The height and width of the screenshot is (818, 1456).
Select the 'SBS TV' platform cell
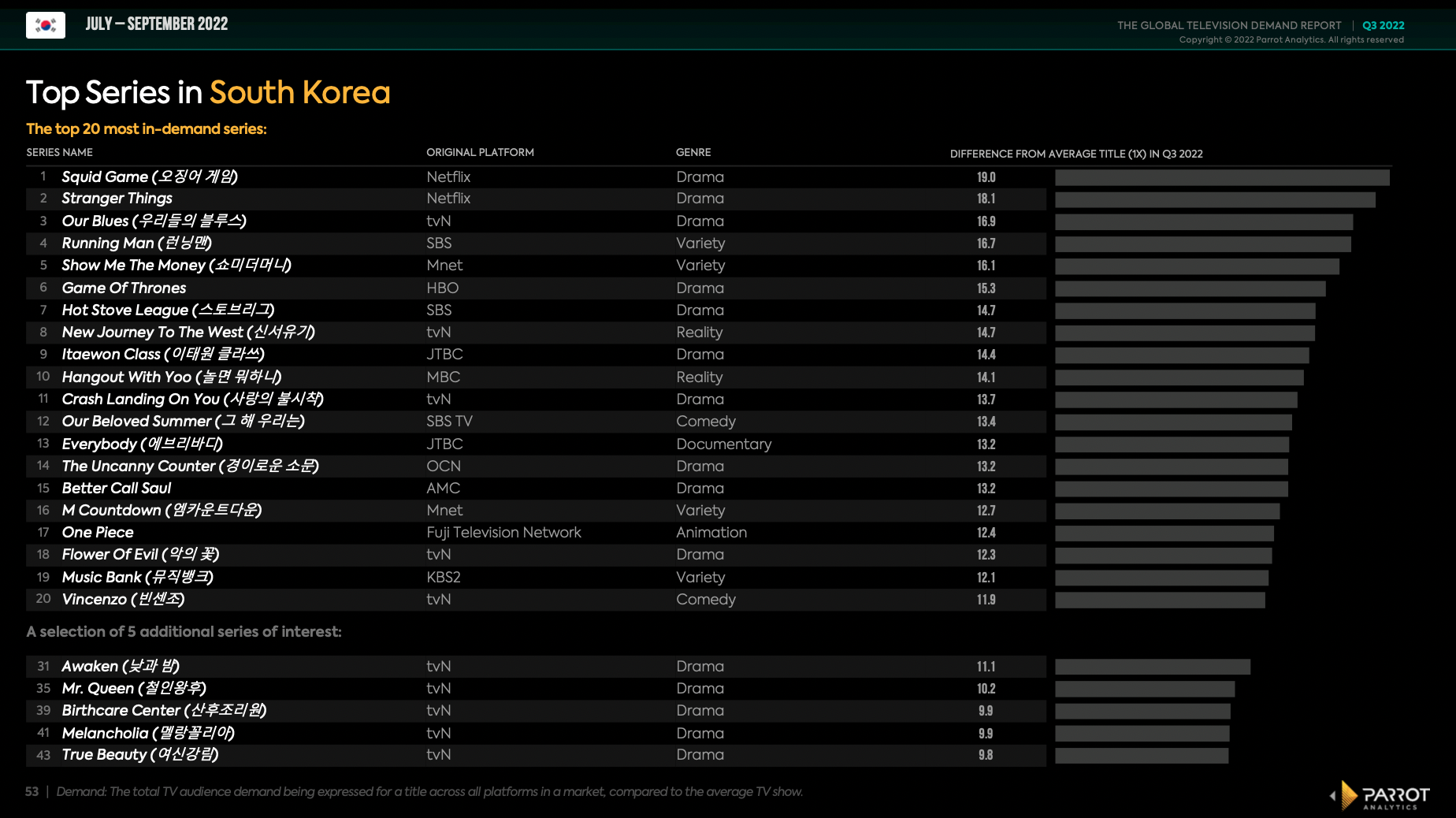(449, 421)
